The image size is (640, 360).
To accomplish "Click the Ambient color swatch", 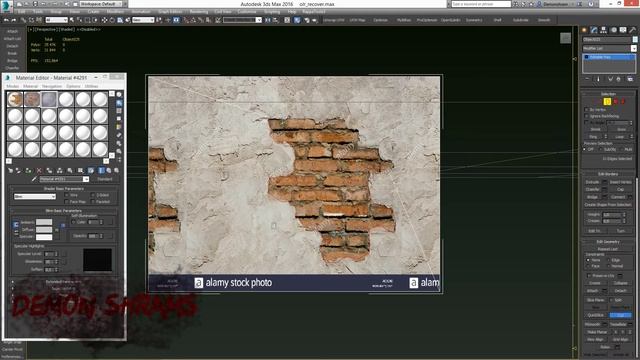I will 44,222.
